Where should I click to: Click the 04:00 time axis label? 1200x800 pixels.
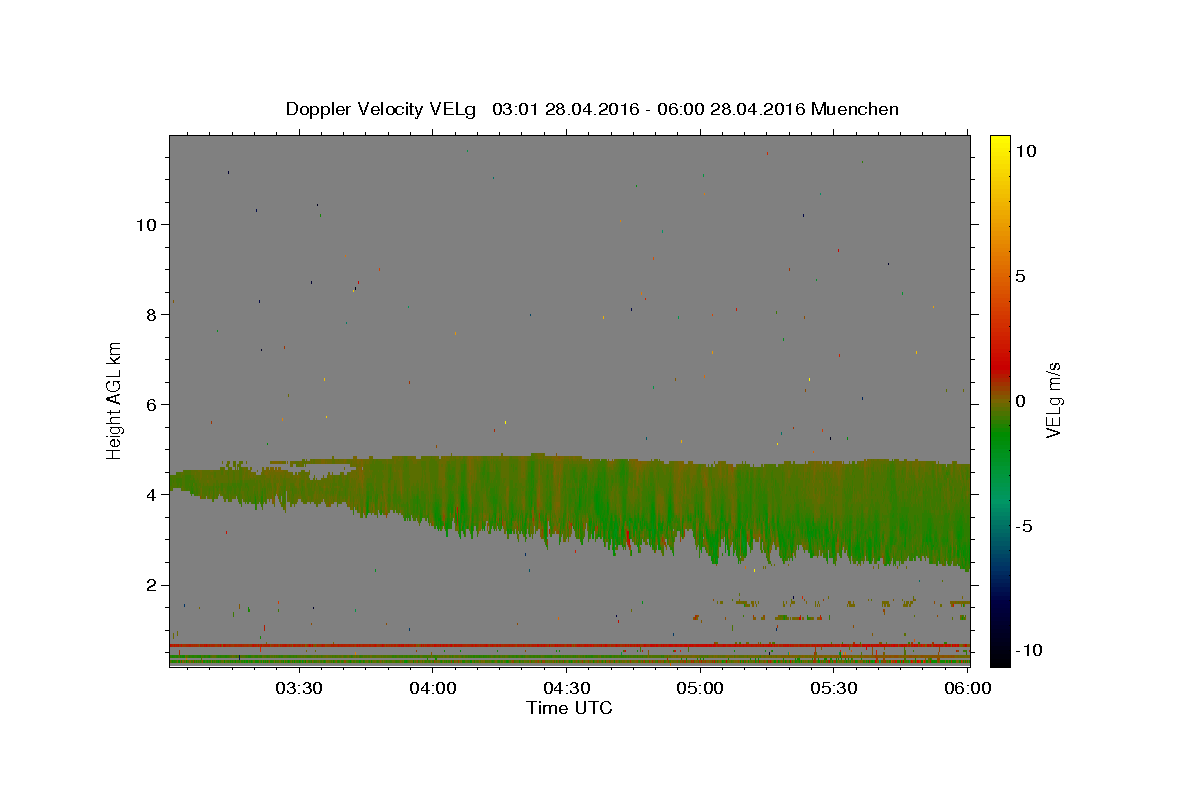point(433,688)
